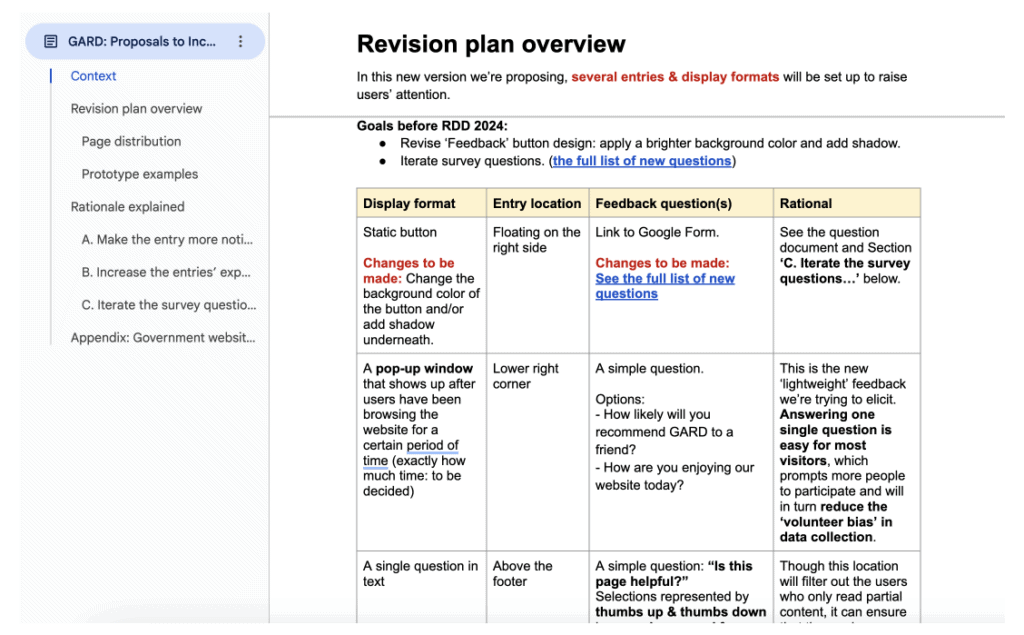The image size is (1024, 635).
Task: Click the underlined 'period of time' text
Action: (x=411, y=453)
